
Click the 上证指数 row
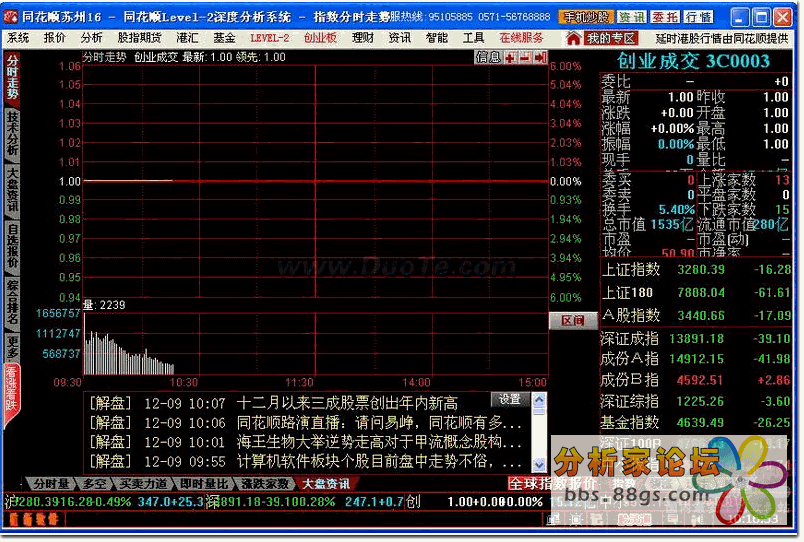click(x=696, y=269)
